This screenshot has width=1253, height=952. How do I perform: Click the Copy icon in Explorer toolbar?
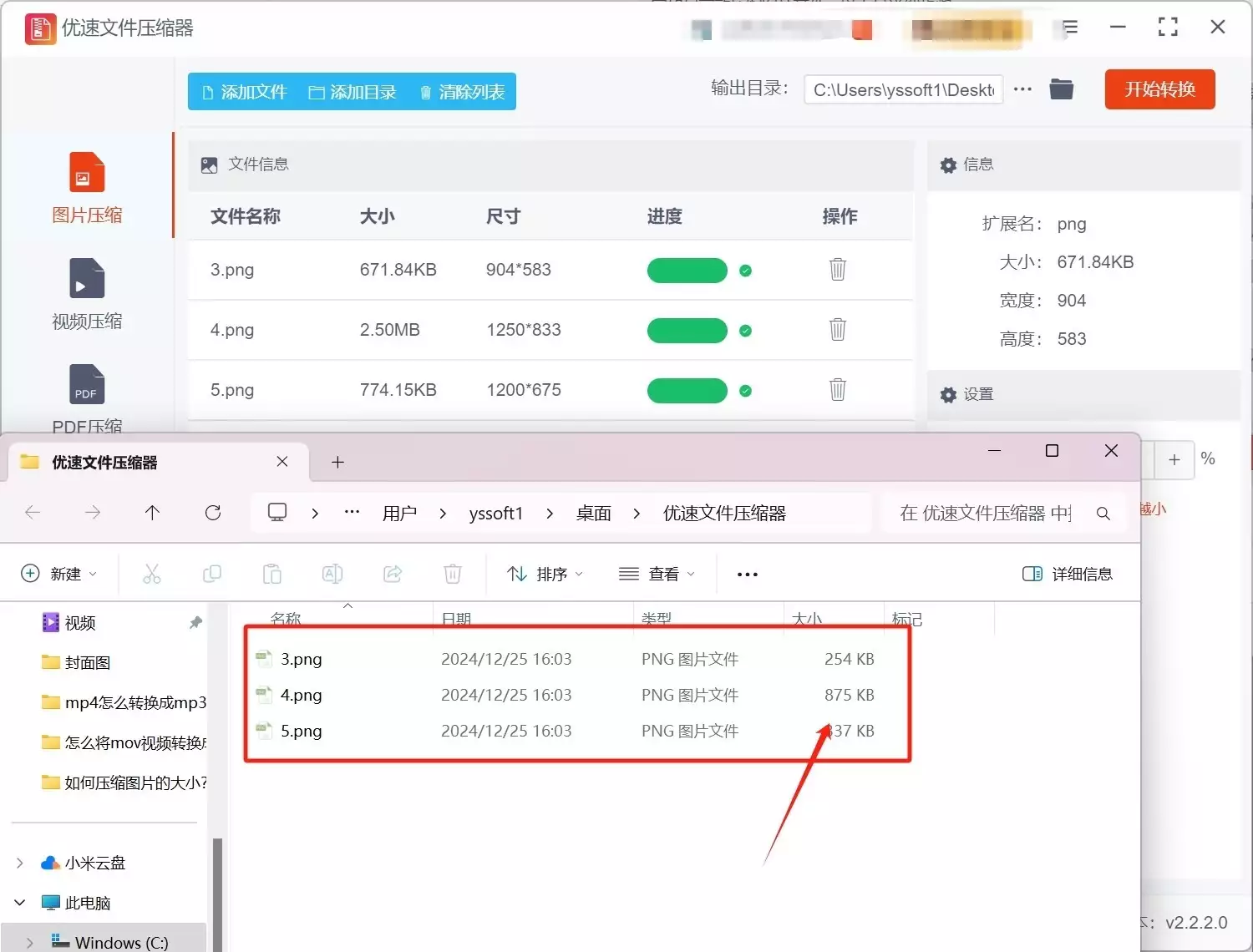click(212, 574)
